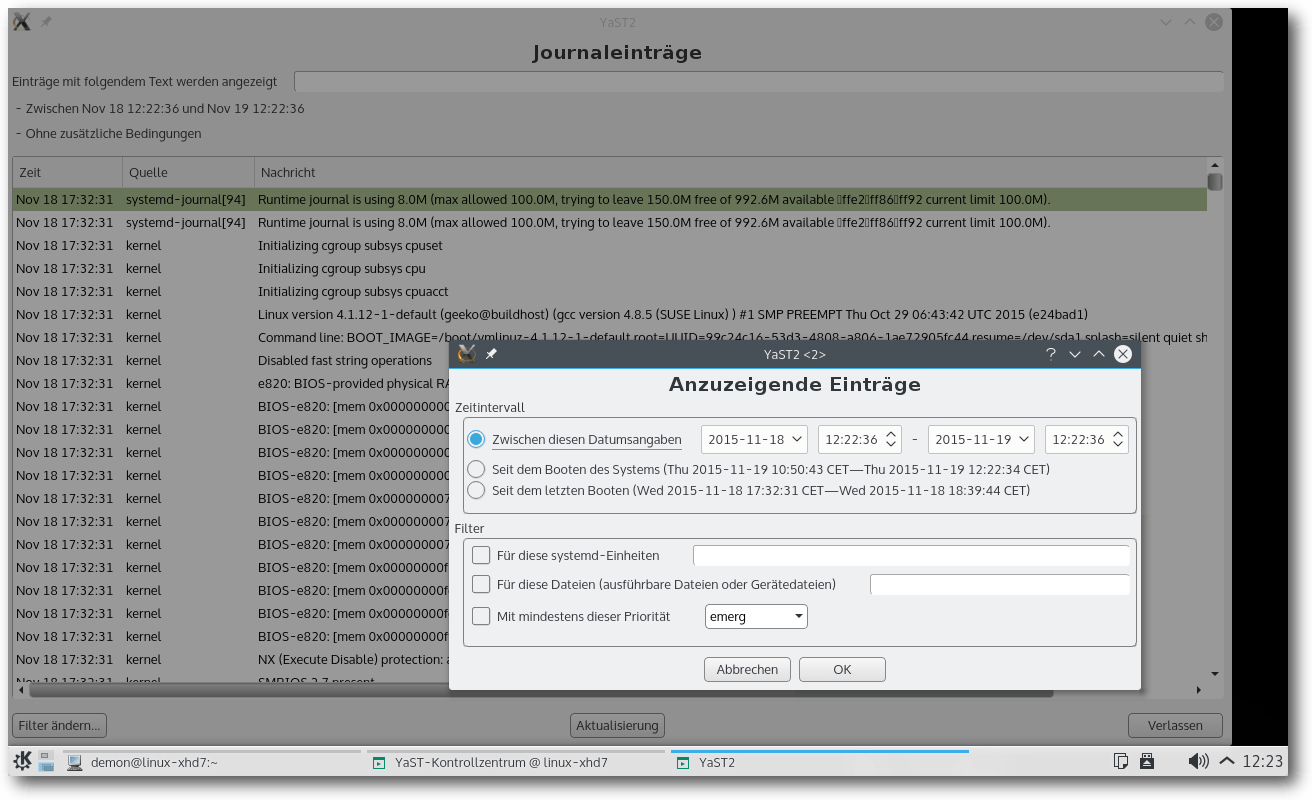This screenshot has width=1312, height=800.
Task: Select 'Initializing cgroup subsys cpu' row
Action: [x=609, y=269]
